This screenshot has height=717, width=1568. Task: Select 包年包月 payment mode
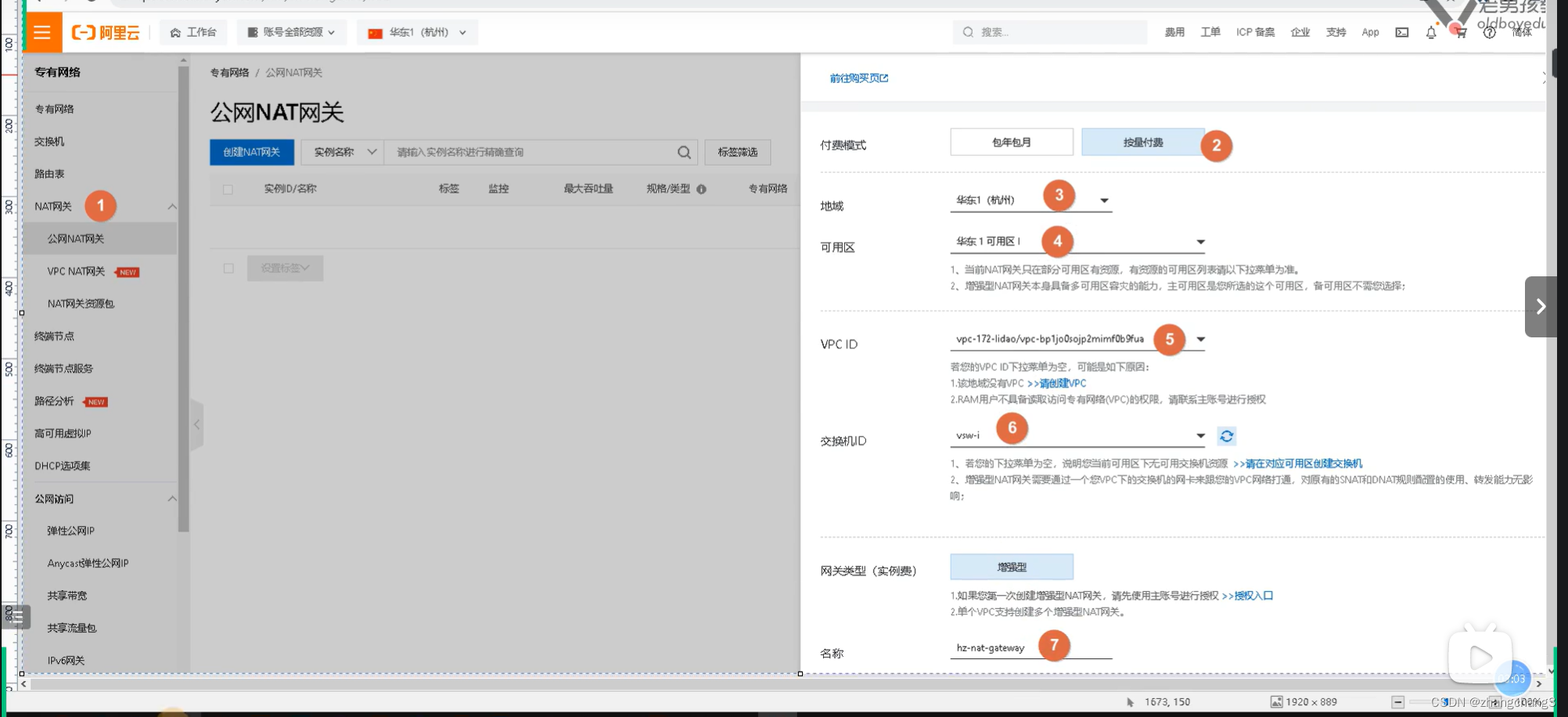1011,142
